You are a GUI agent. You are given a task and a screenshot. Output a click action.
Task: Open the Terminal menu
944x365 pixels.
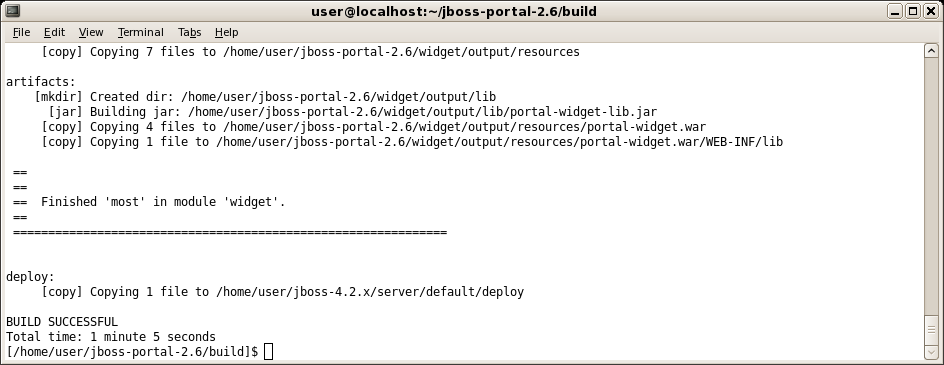pos(140,33)
